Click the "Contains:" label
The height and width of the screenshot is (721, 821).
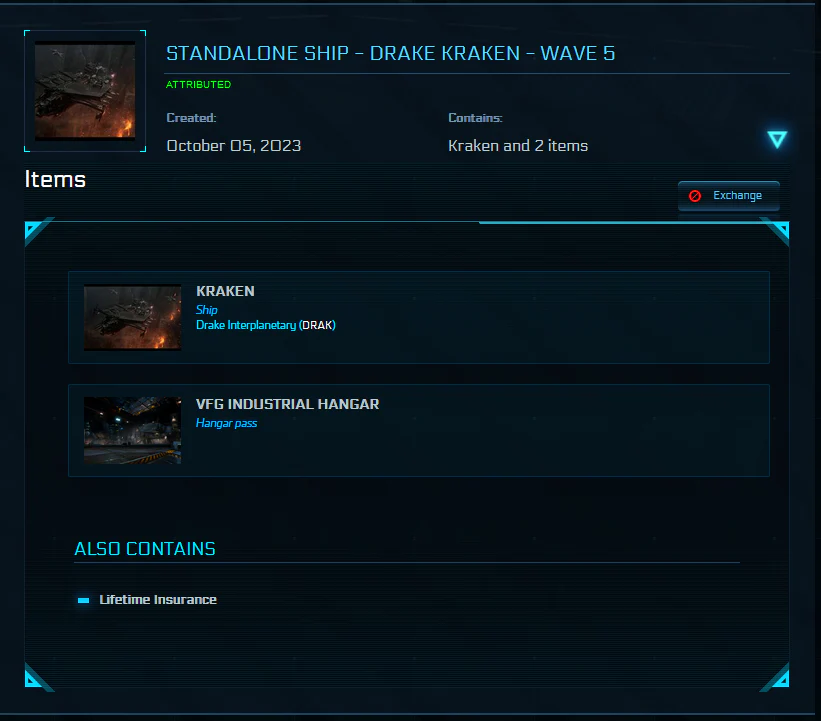click(x=475, y=118)
